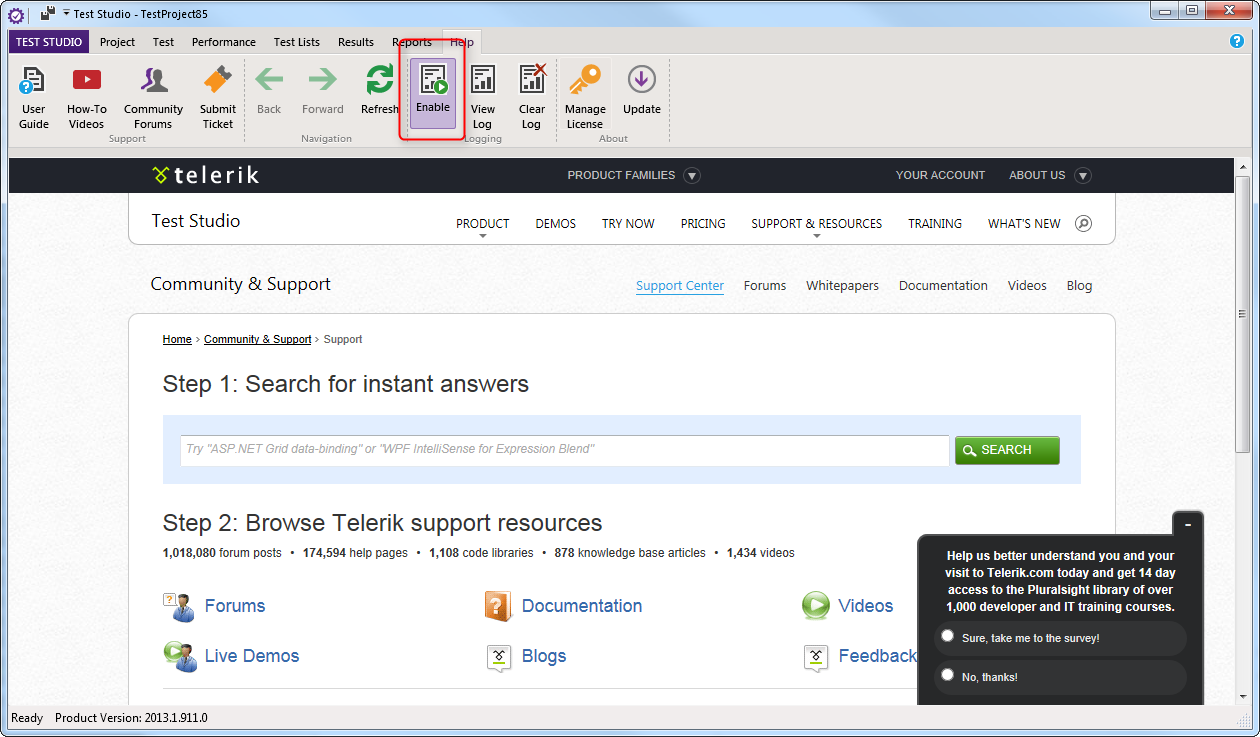
Task: Open How-To Videos
Action: click(87, 97)
